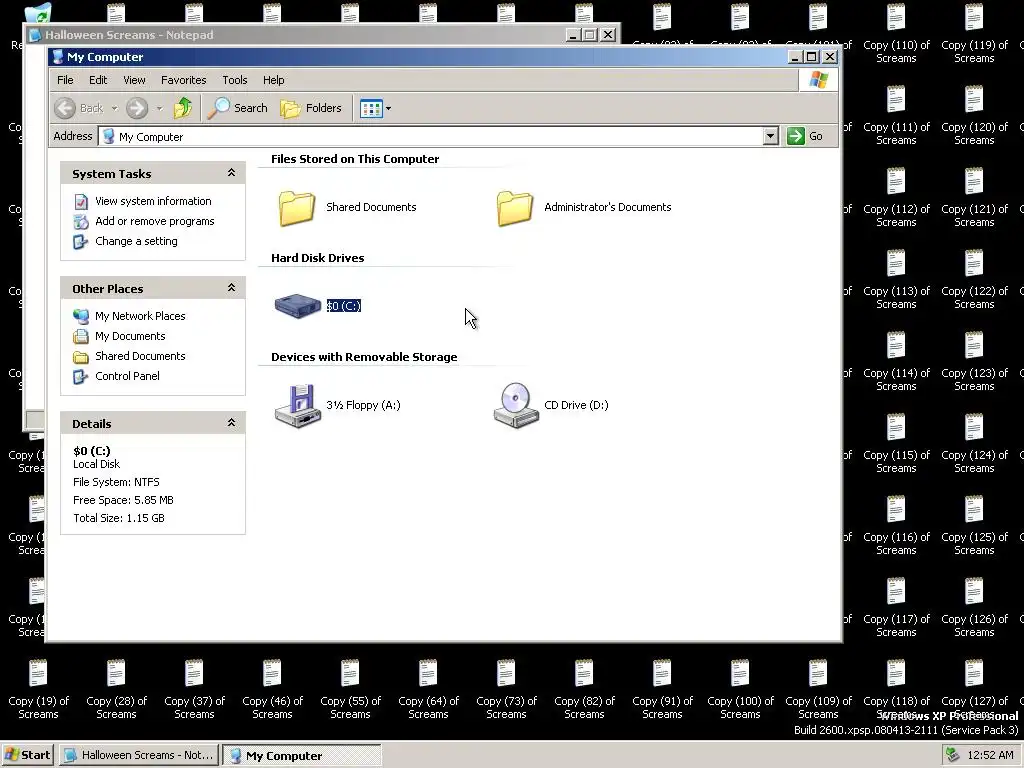This screenshot has width=1024, height=768.
Task: Select Copy (126) of Screams desktop file
Action: (x=974, y=608)
